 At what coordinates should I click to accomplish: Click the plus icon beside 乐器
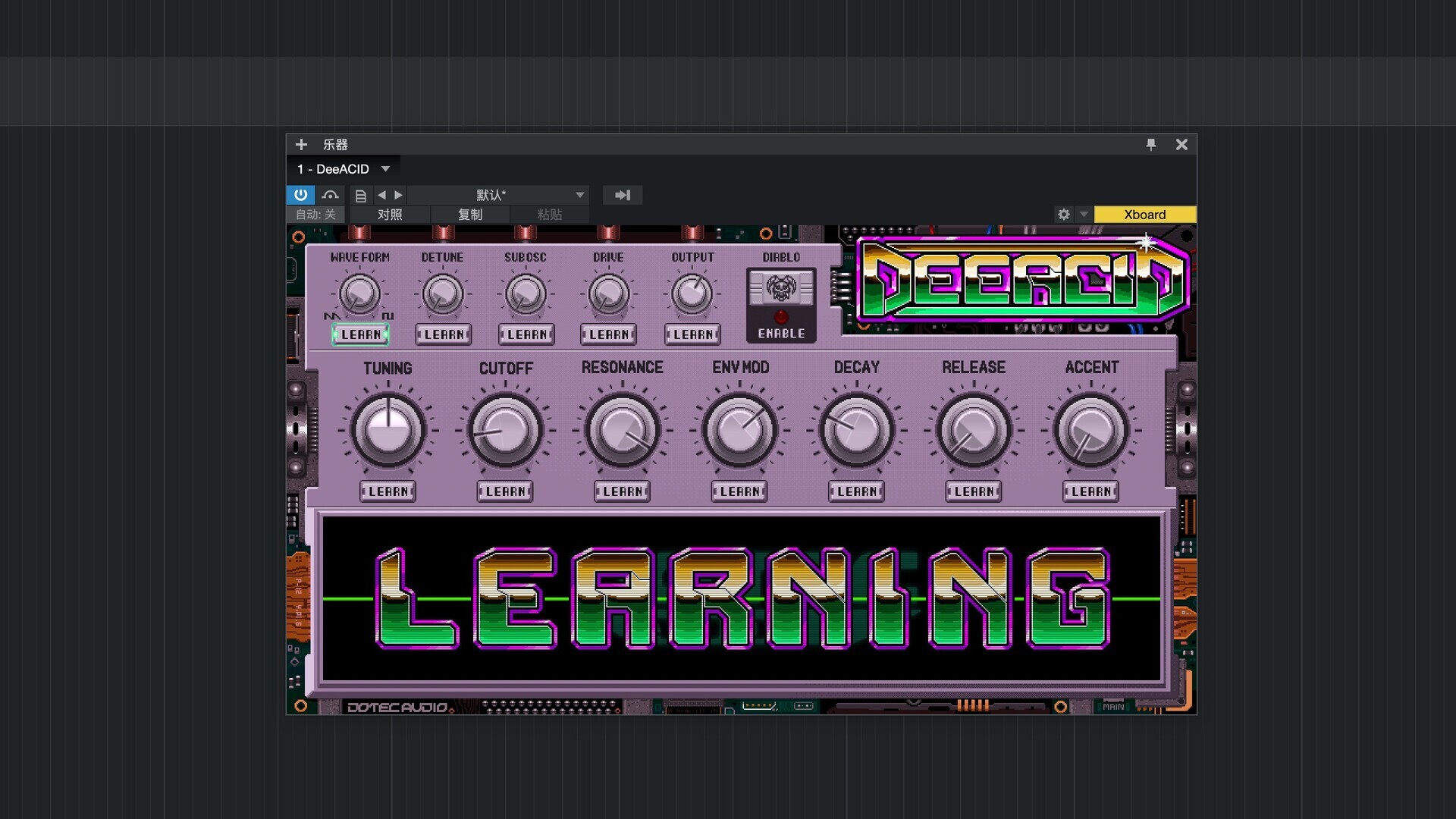tap(301, 144)
